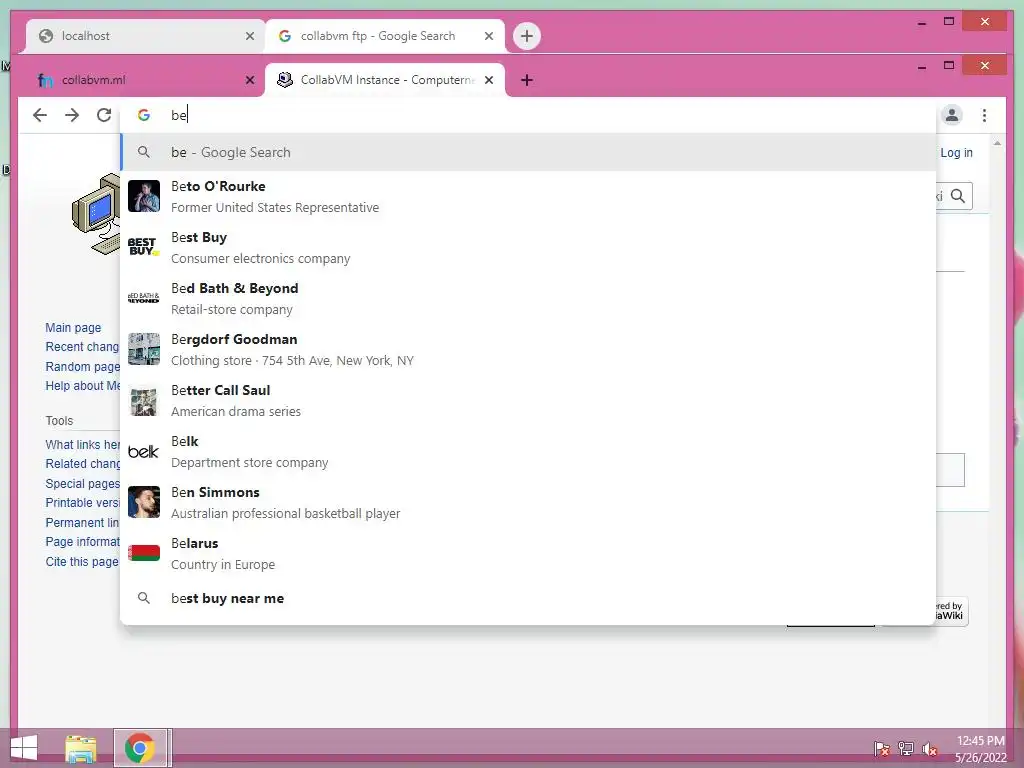1024x768 pixels.
Task: Select the CollabVM Instance tab
Action: [x=385, y=80]
